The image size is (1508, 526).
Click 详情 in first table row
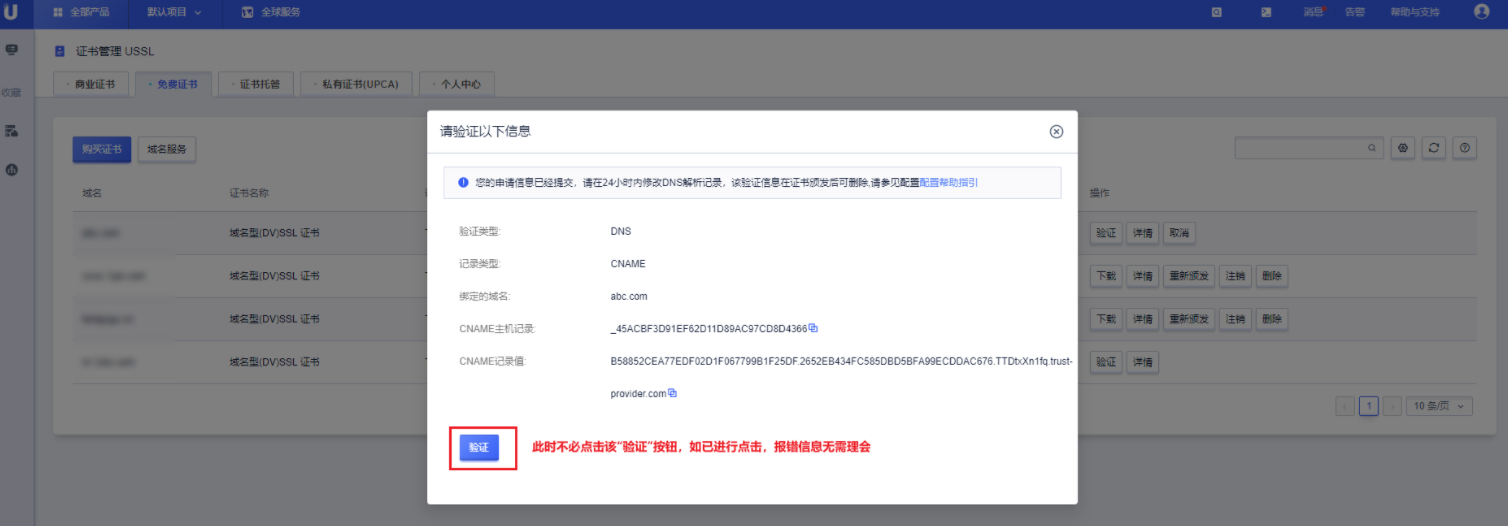tap(1142, 233)
